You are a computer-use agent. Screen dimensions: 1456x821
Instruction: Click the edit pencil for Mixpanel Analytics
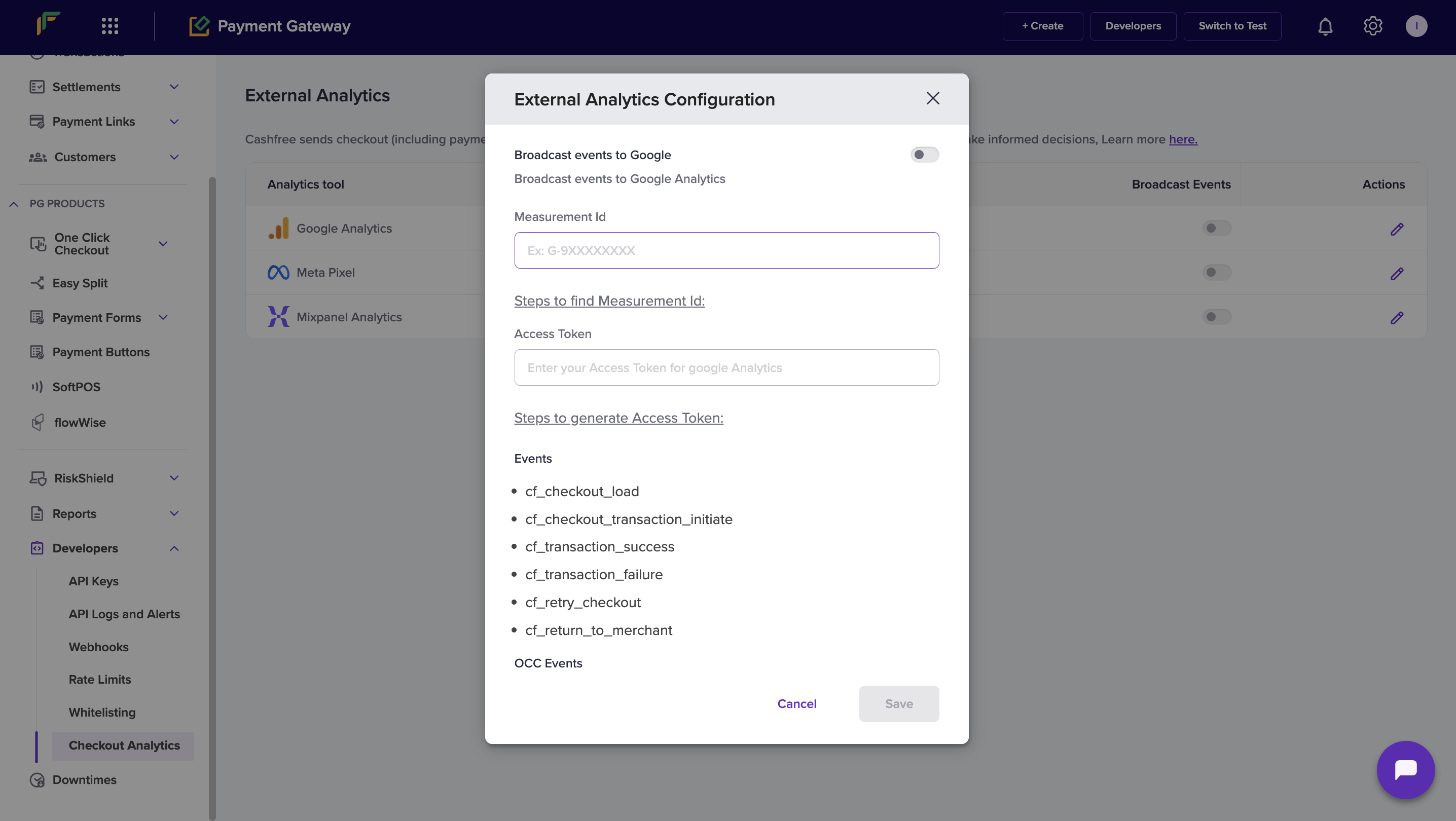click(x=1397, y=318)
